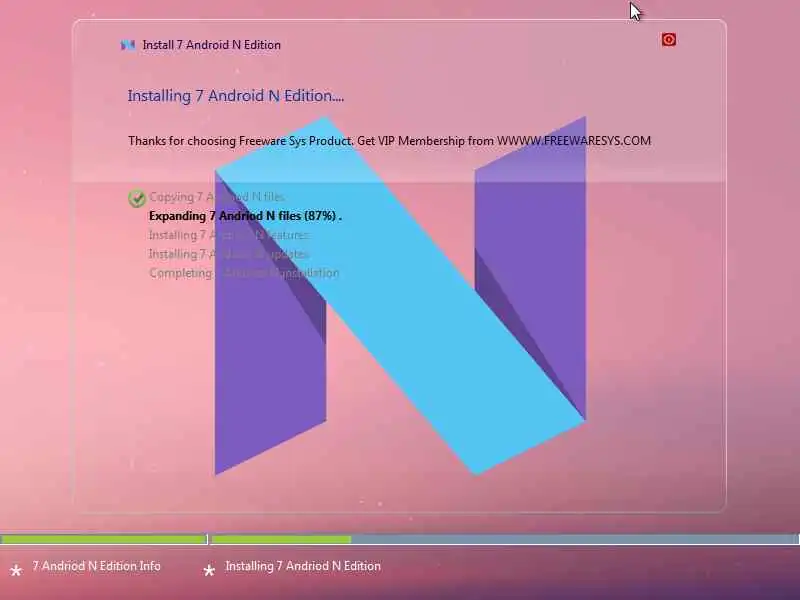Click the red close icon of the installer
The height and width of the screenshot is (600, 800).
coord(669,40)
